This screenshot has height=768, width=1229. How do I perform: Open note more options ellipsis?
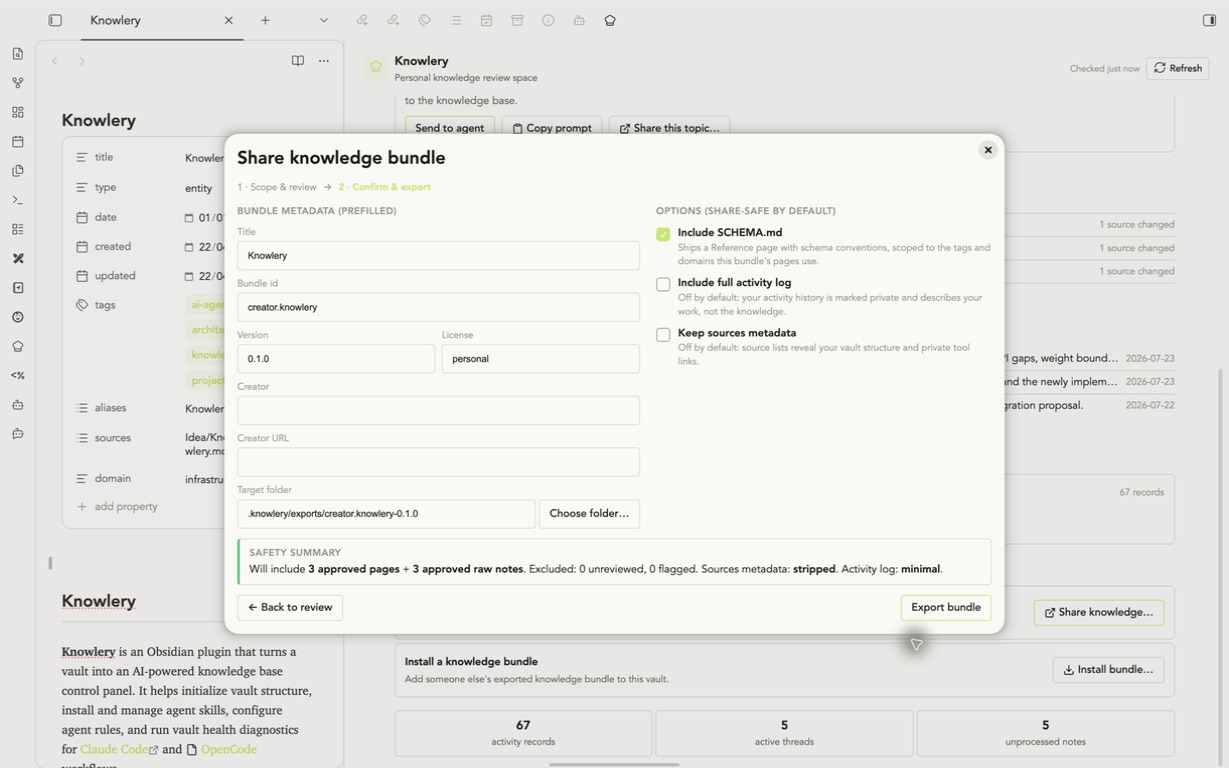[324, 61]
